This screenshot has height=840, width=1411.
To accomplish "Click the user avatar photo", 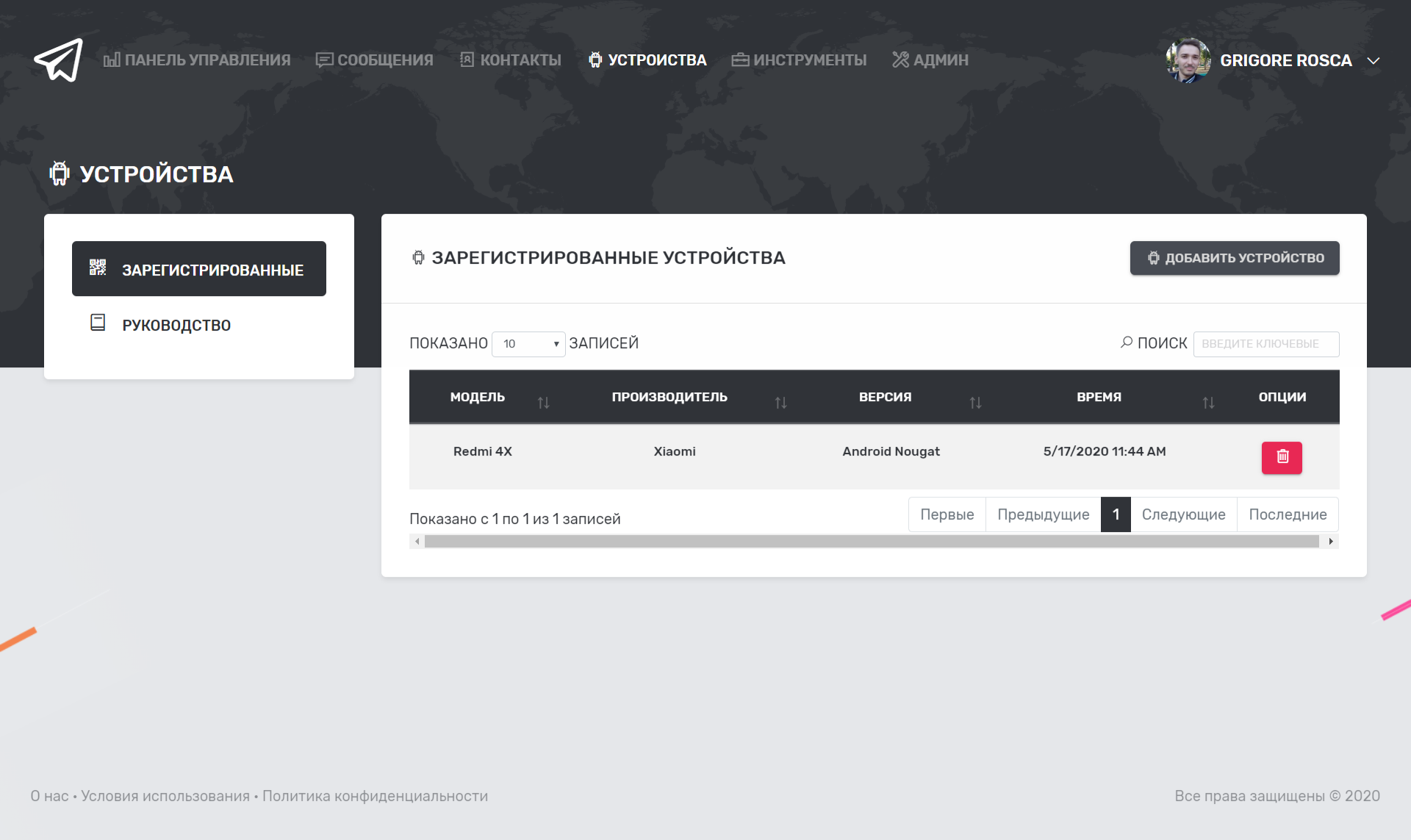I will (1188, 60).
